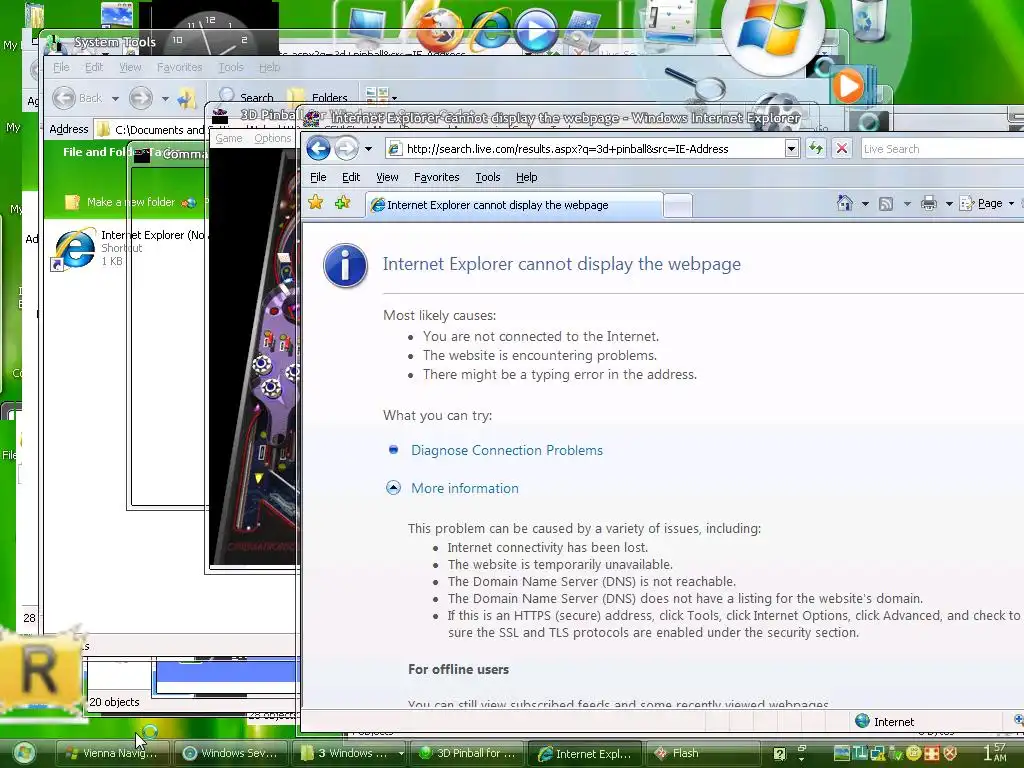This screenshot has width=1024, height=768.
Task: Click Search in System Tools explorer toolbar
Action: (x=246, y=97)
